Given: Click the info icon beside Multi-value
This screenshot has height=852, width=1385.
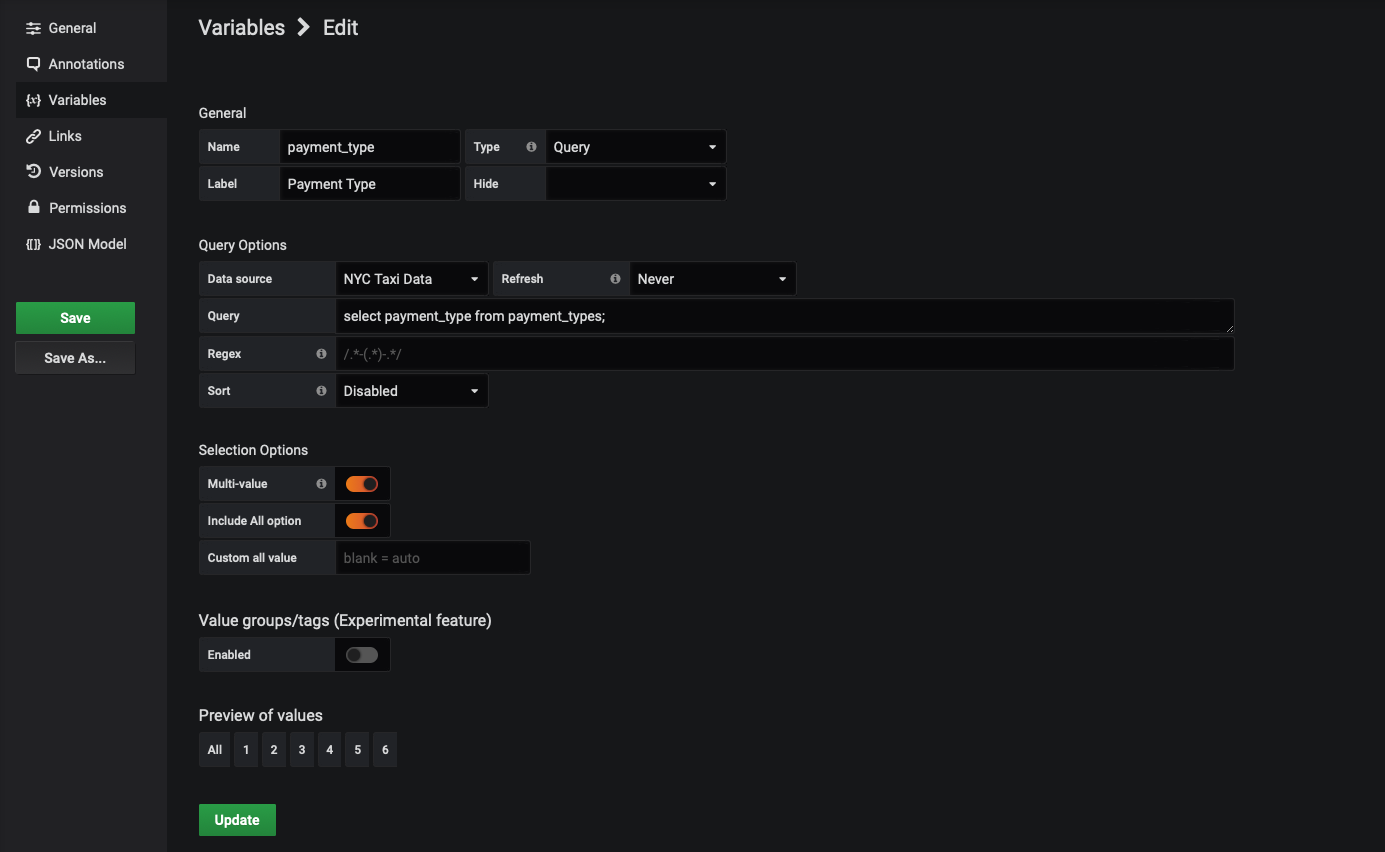Looking at the screenshot, I should 320,483.
